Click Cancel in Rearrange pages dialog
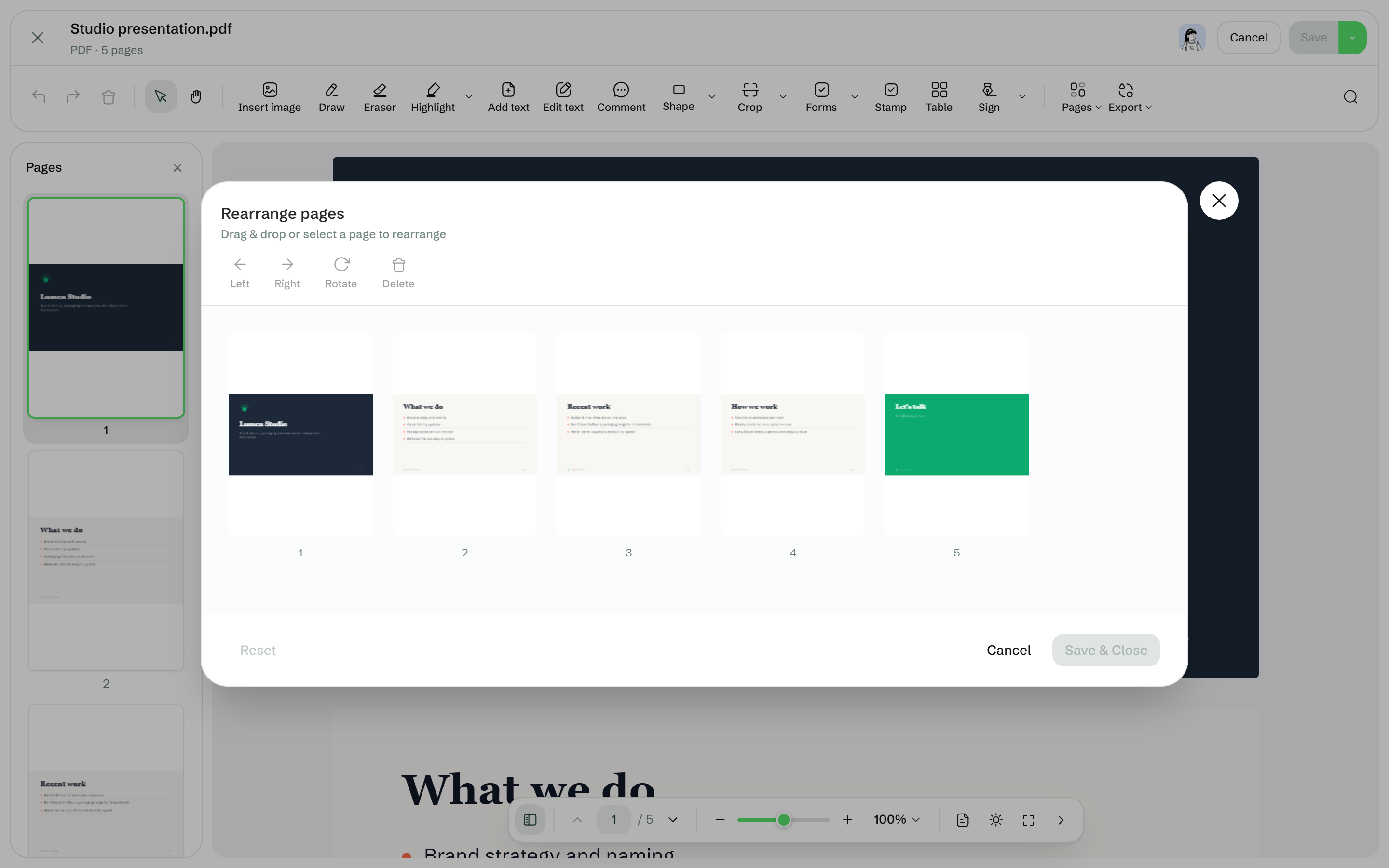The height and width of the screenshot is (868, 1389). (1008, 650)
